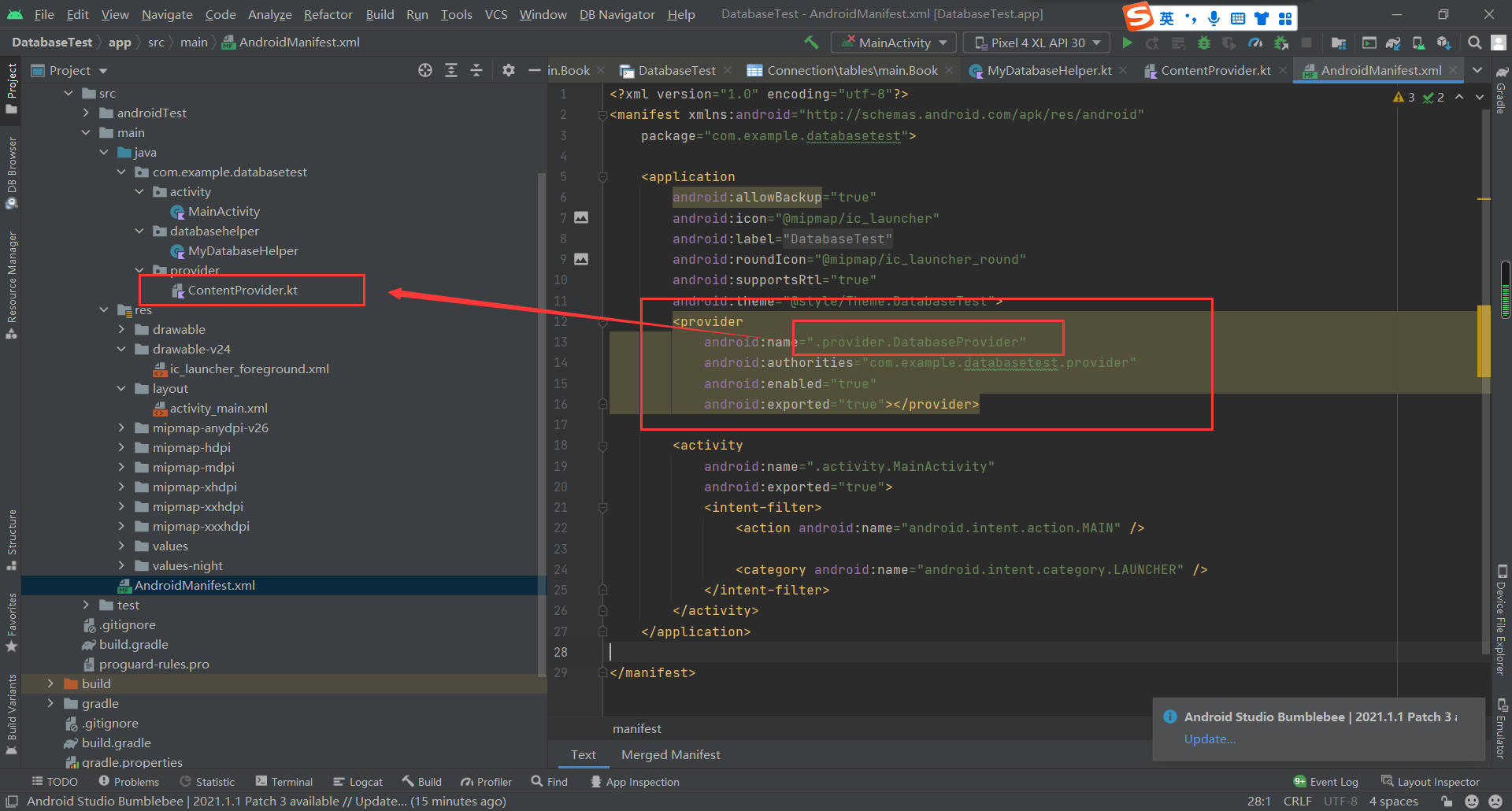Image resolution: width=1512 pixels, height=811 pixels.
Task: Expand the mipmap-hdpi folder
Action: point(121,447)
